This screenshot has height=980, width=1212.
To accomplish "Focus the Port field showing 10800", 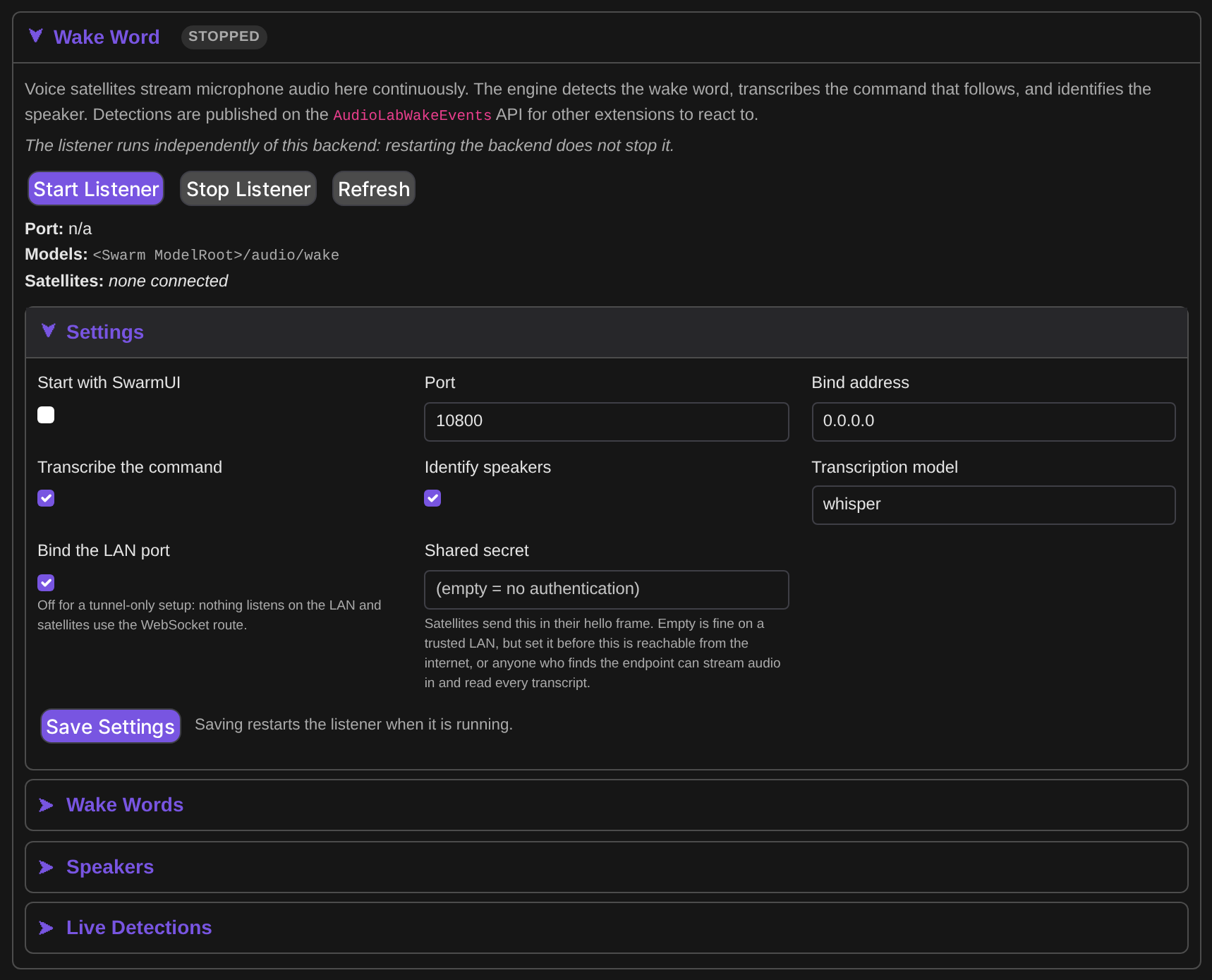I will (607, 422).
